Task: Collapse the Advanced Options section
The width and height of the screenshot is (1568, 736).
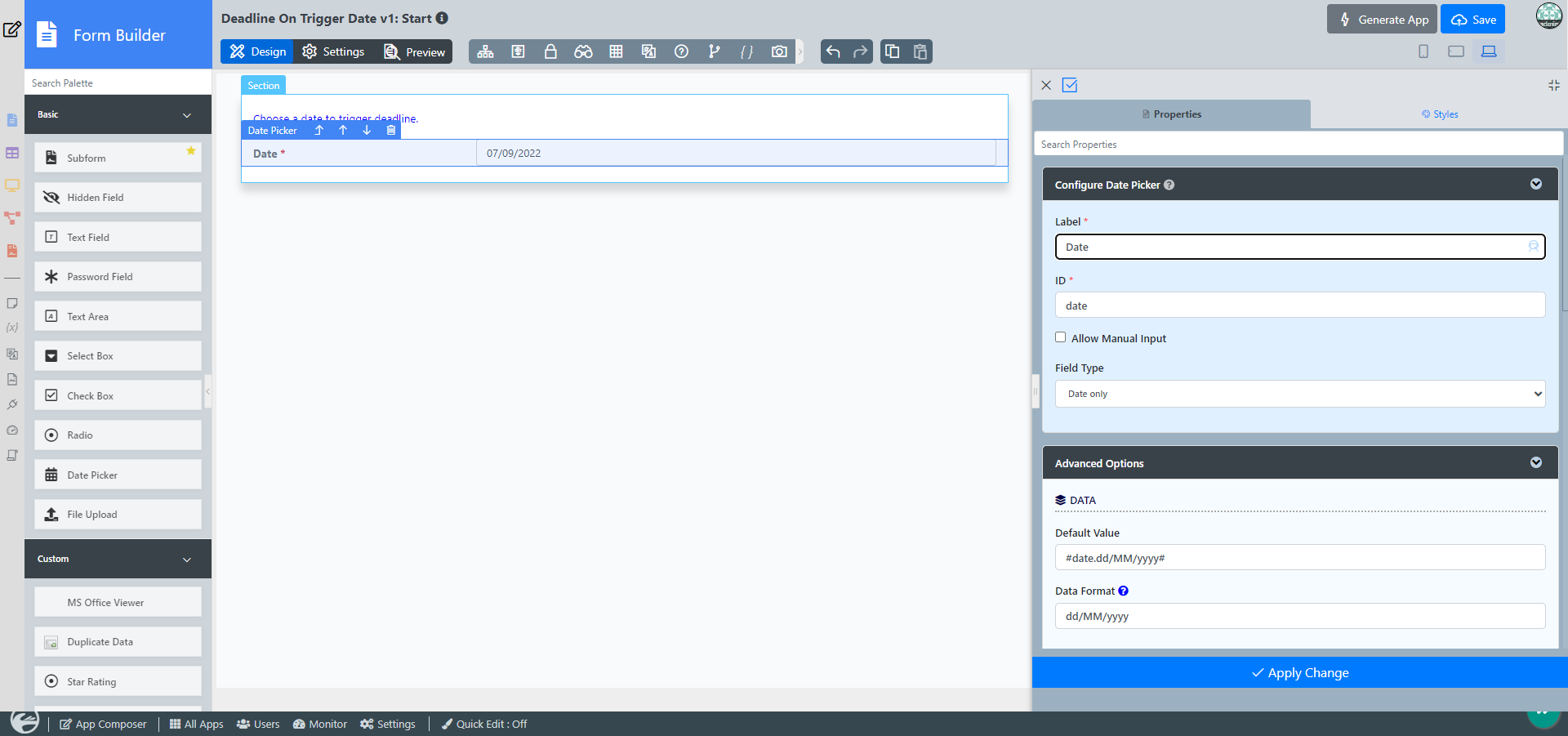Action: [1536, 462]
